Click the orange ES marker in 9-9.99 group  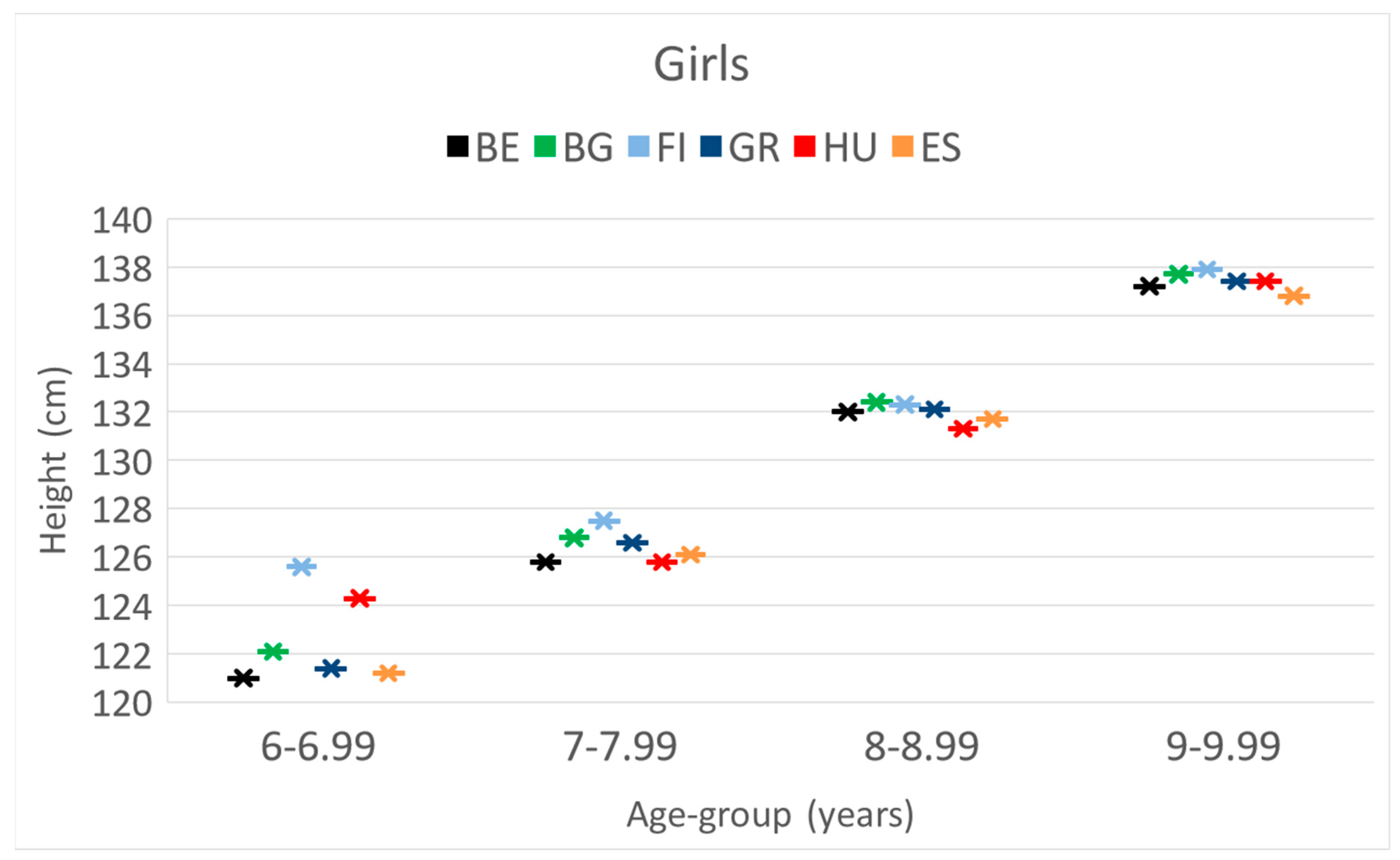point(1294,296)
